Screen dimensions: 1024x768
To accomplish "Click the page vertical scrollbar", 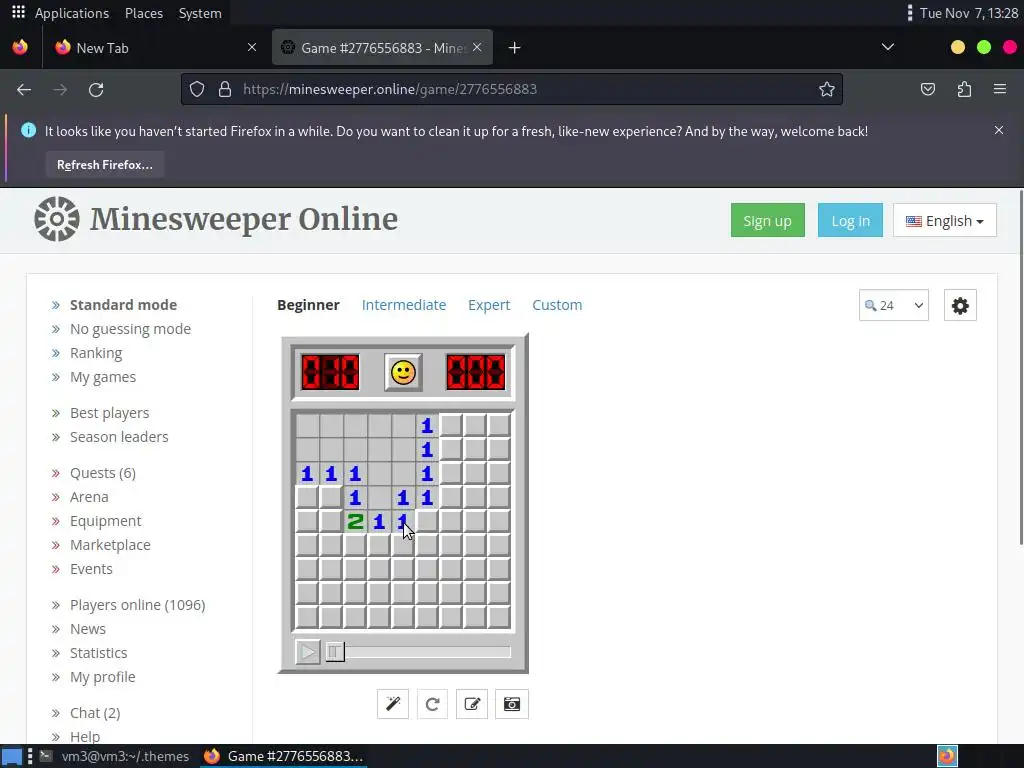I will (x=1020, y=366).
